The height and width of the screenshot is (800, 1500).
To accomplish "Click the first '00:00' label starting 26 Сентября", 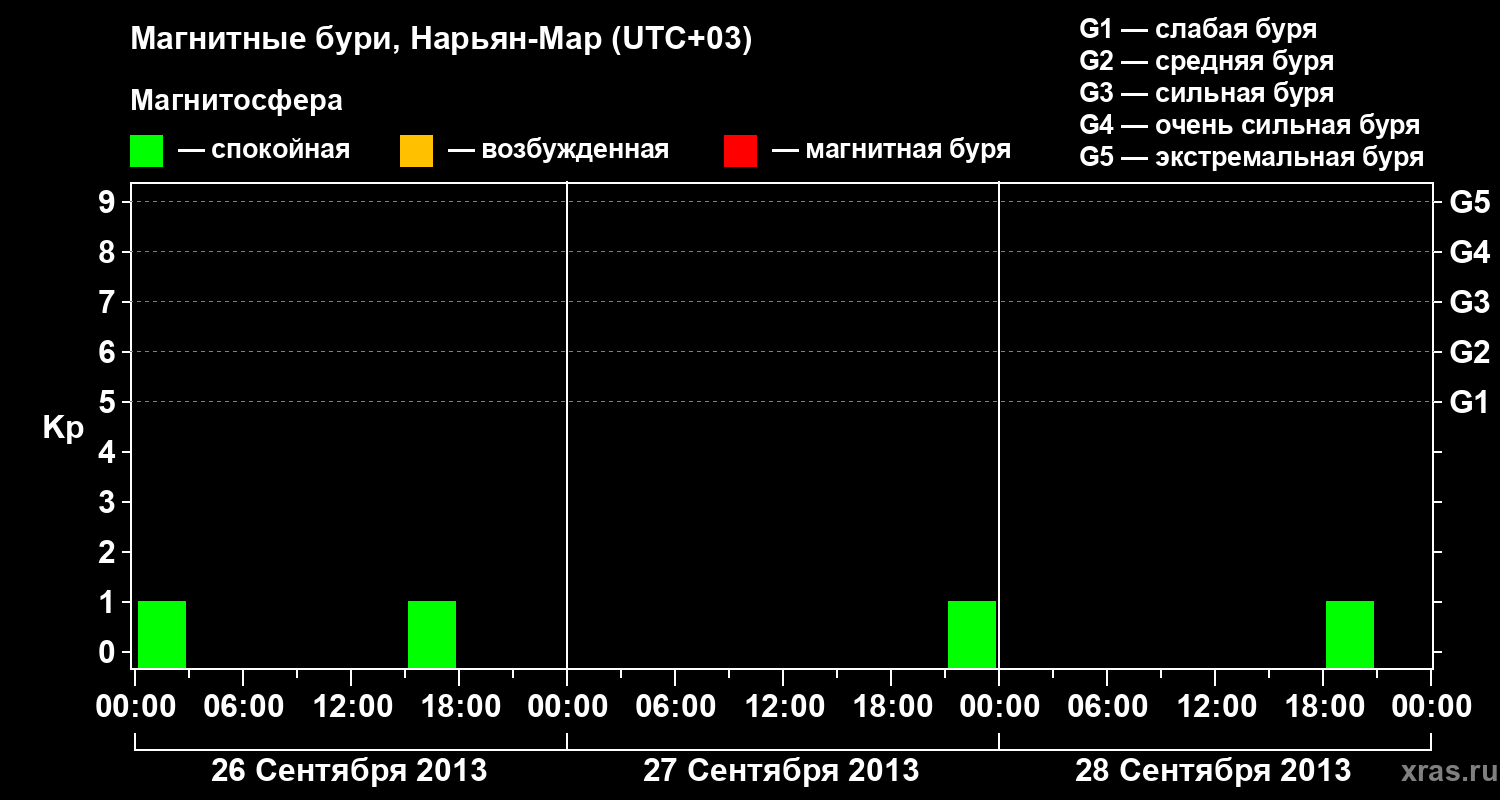I will point(135,706).
